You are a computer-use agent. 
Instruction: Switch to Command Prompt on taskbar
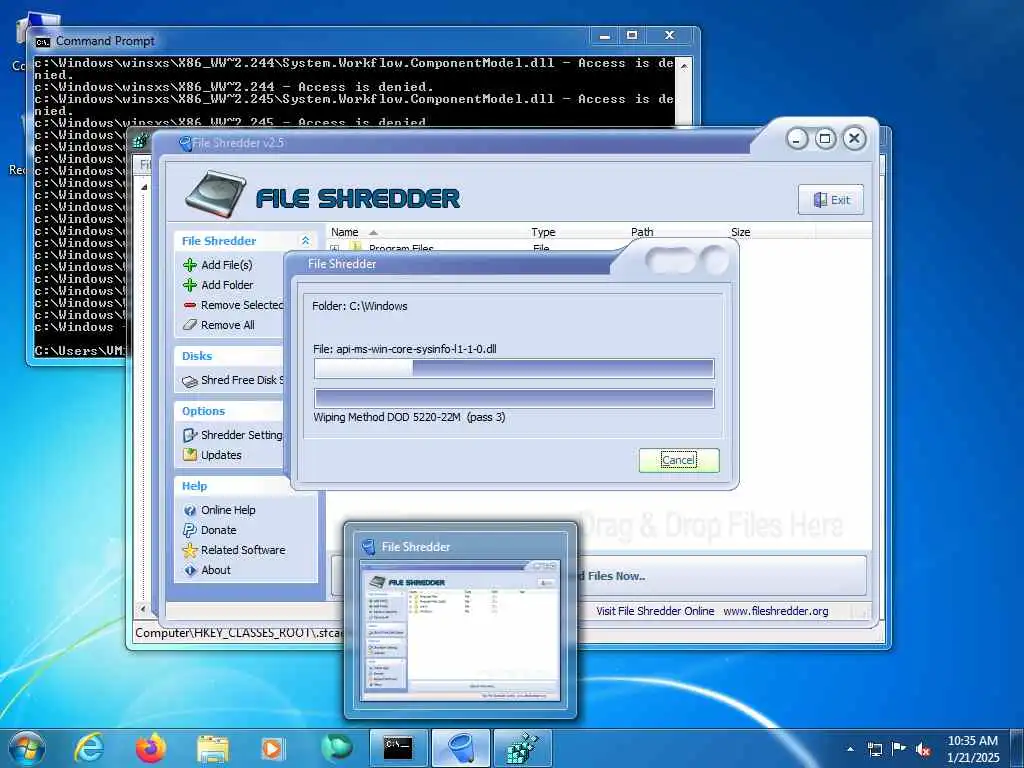pyautogui.click(x=398, y=748)
